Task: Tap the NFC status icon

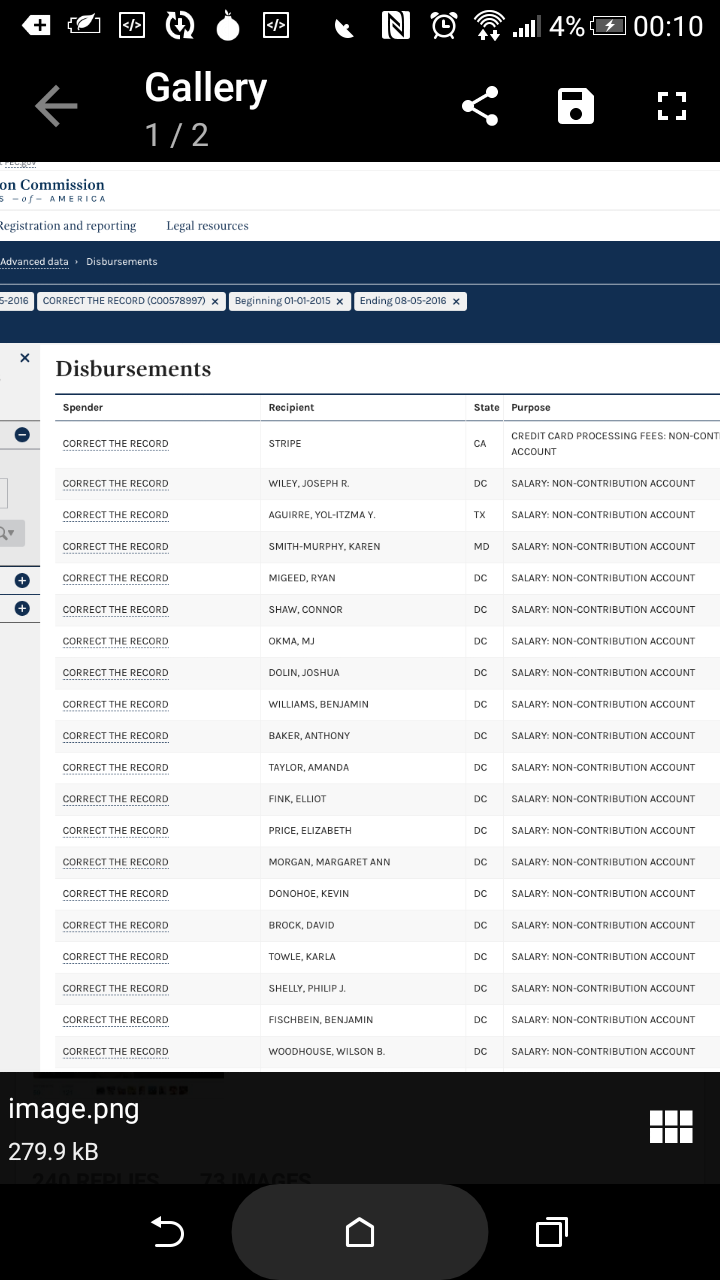Action: (x=396, y=26)
